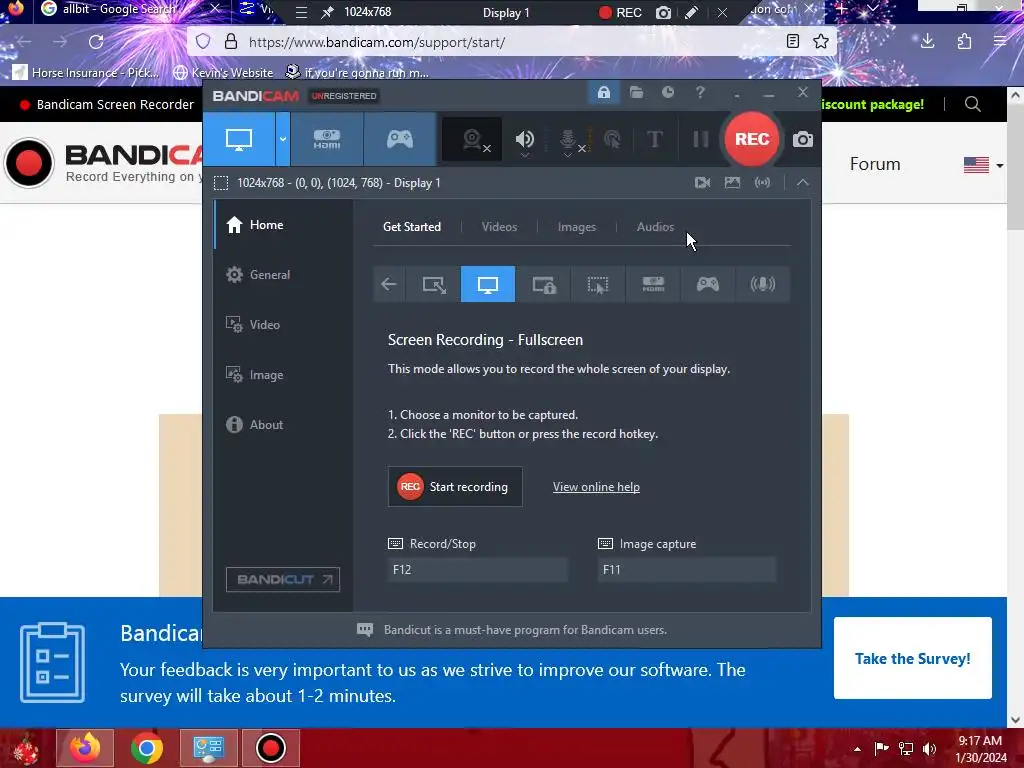Click Start recording button
The image size is (1024, 768).
coord(455,487)
